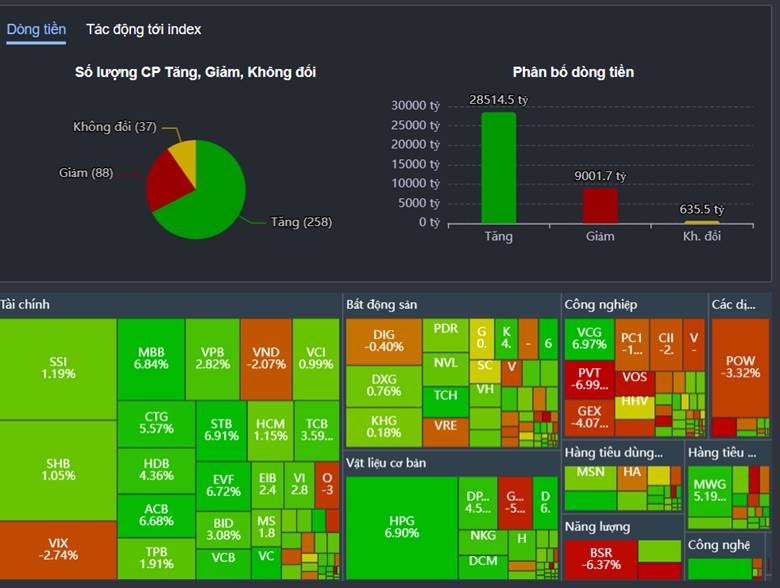Image resolution: width=780 pixels, height=588 pixels.
Task: Open the HPG 6.90% tile
Action: pos(401,527)
